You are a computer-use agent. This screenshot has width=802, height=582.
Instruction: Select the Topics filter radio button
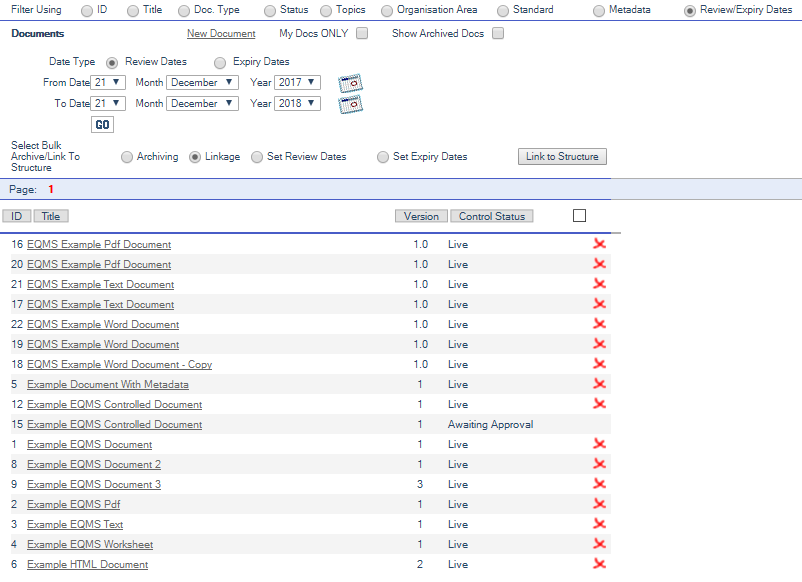tap(326, 11)
